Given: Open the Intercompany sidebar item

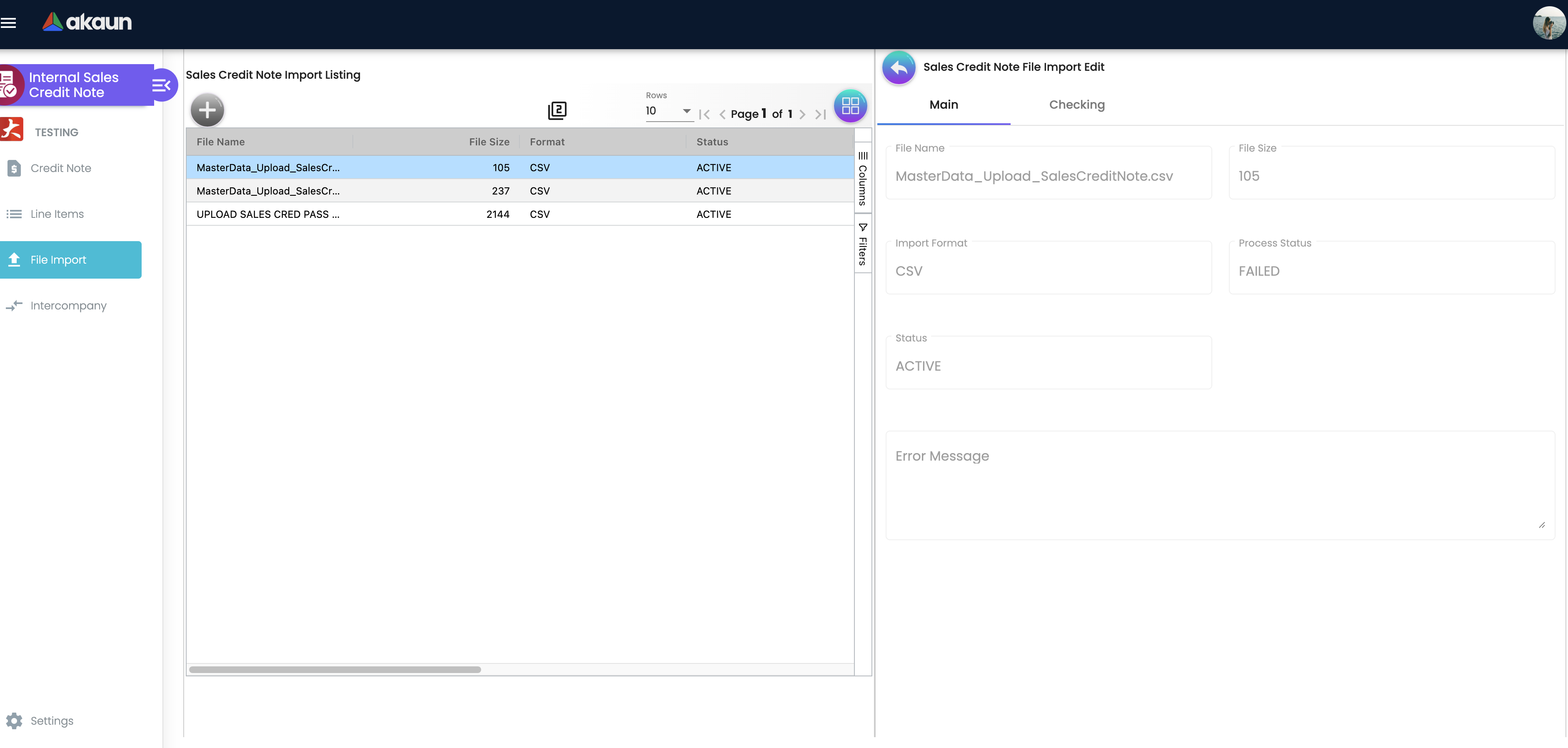Looking at the screenshot, I should point(68,306).
